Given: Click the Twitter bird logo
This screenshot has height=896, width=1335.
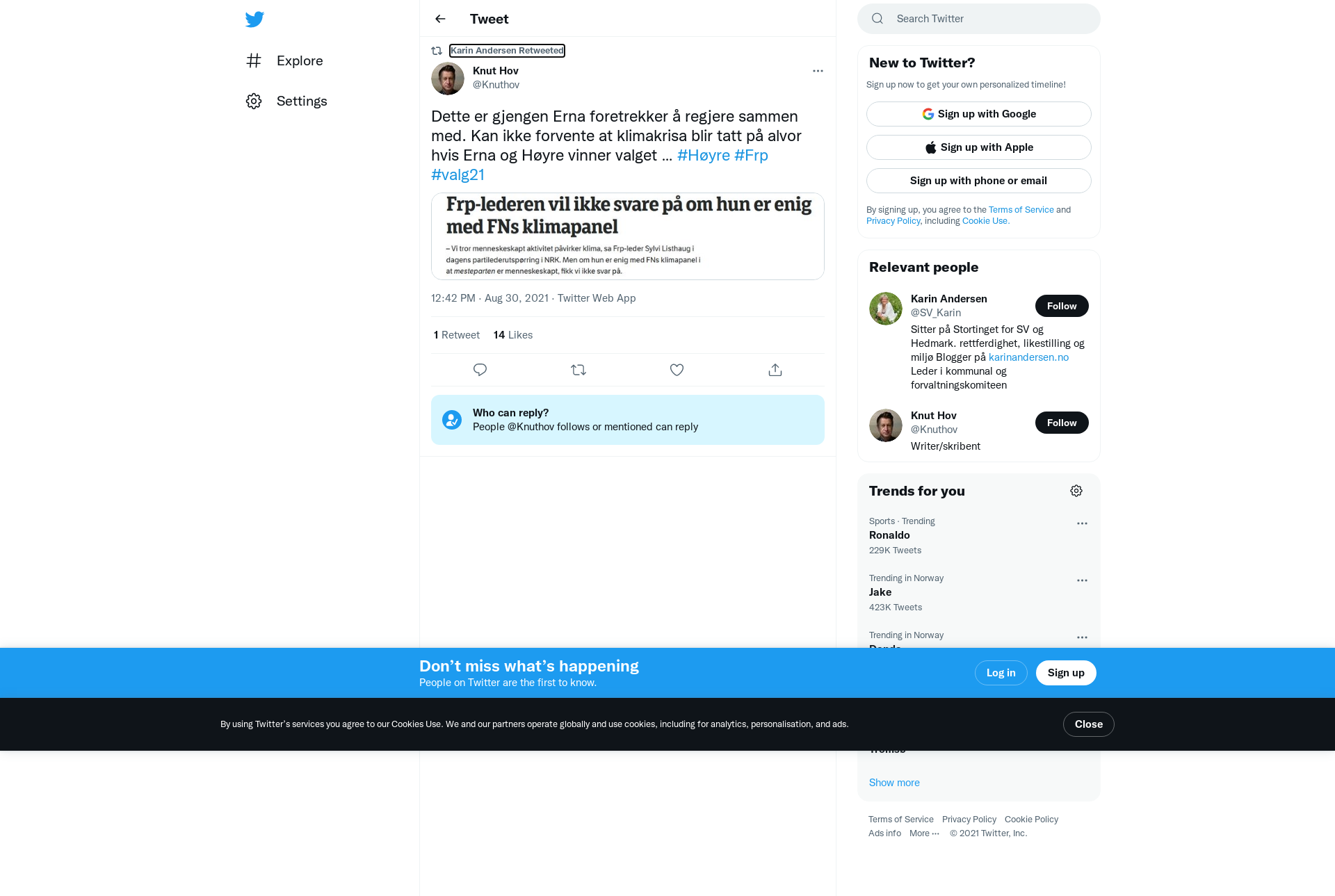Looking at the screenshot, I should [254, 19].
